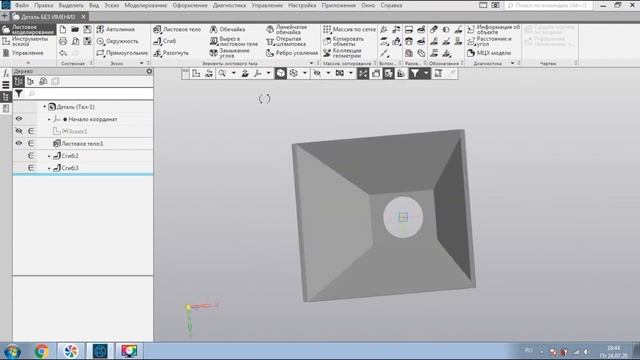Image resolution: width=640 pixels, height=360 pixels.
Task: Print document with the printer icon
Action: (63, 41)
